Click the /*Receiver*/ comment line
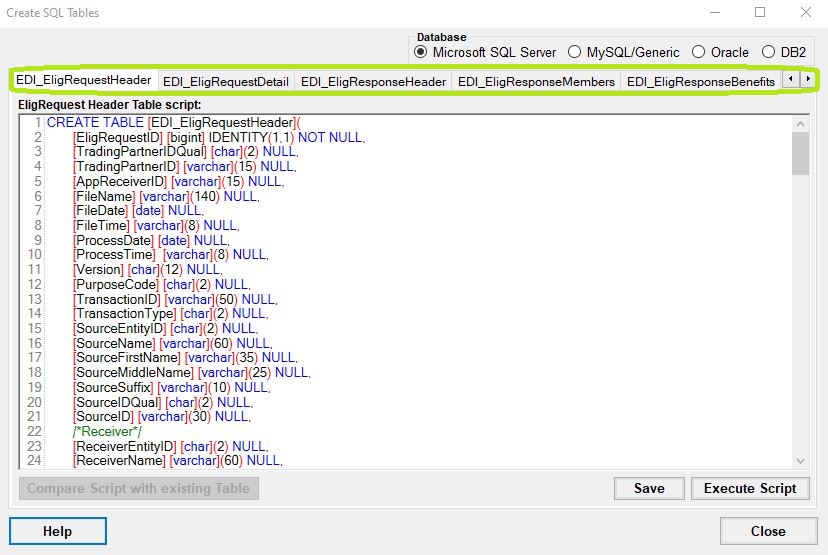The image size is (828, 555). tap(107, 431)
